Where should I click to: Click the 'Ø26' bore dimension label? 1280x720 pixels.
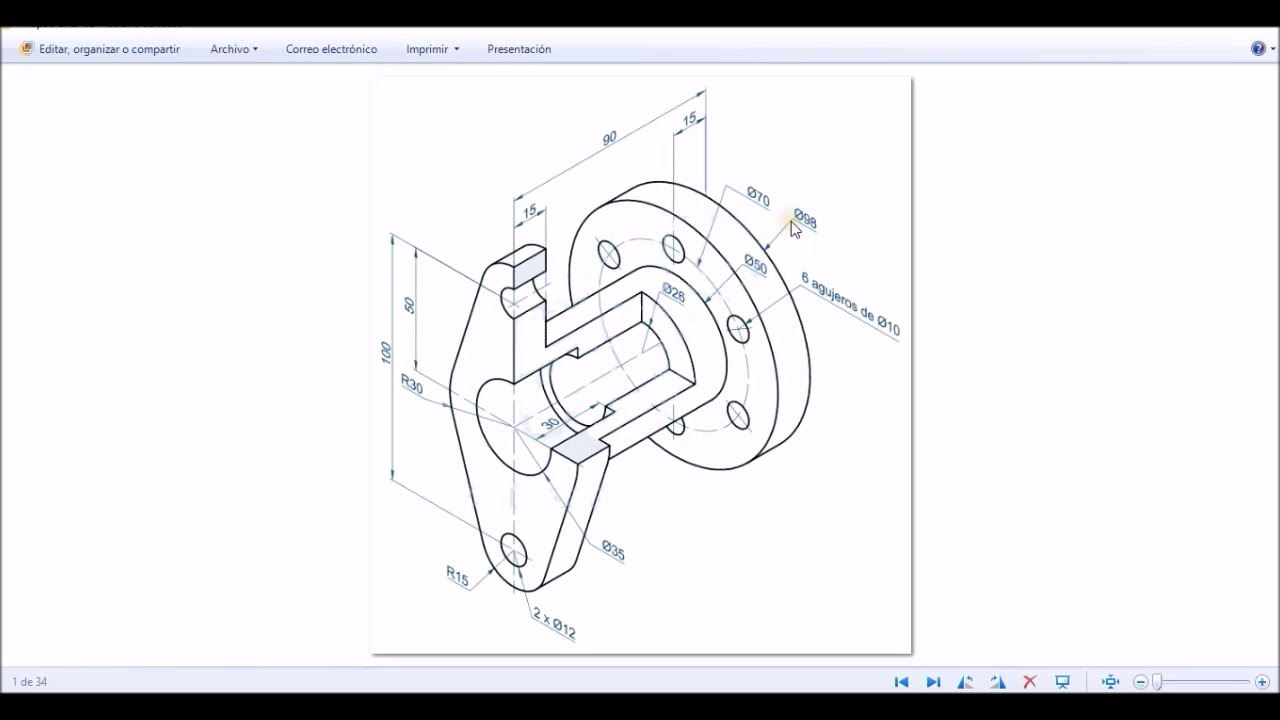(674, 293)
